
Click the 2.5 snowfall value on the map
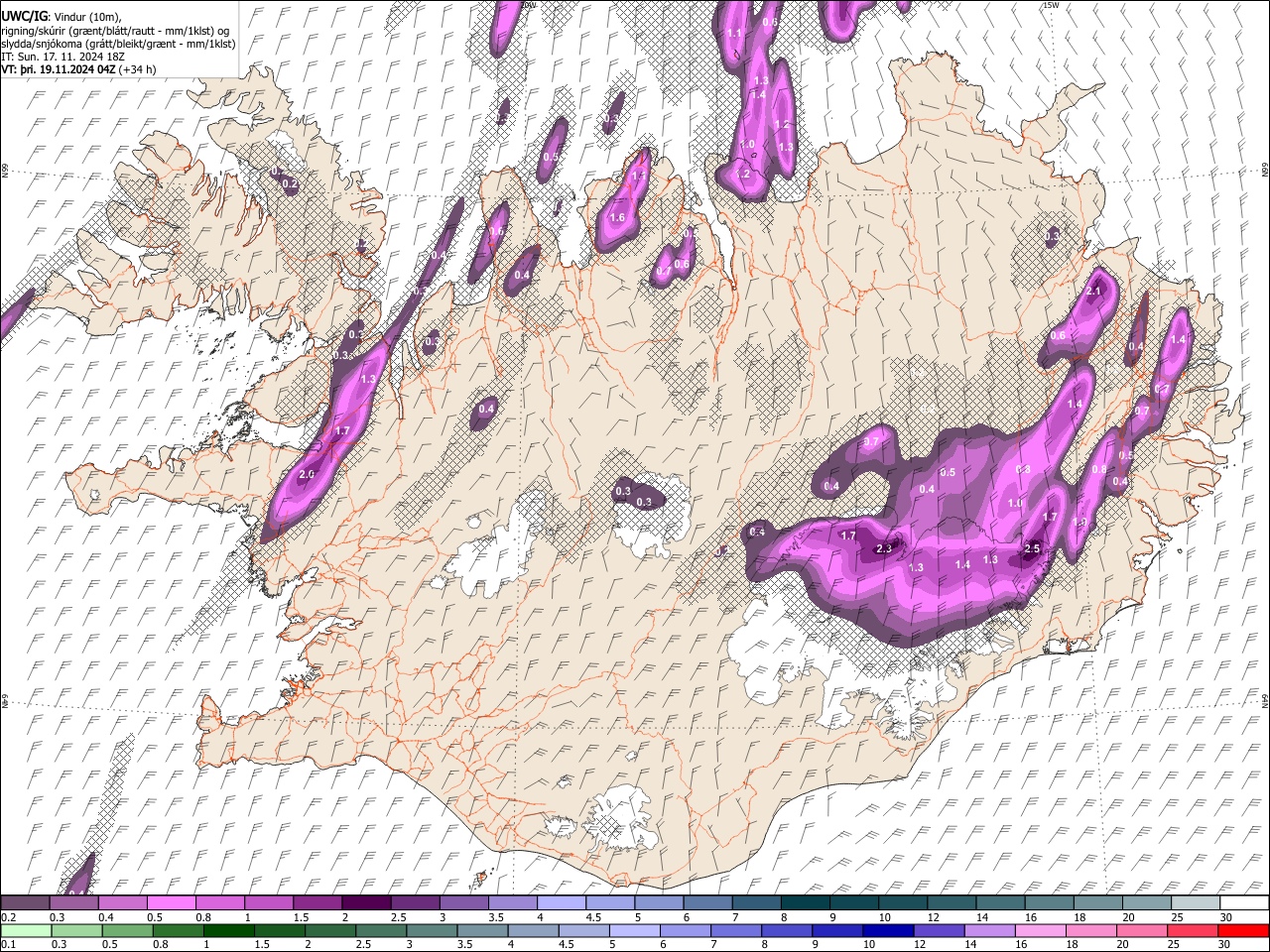1032,548
